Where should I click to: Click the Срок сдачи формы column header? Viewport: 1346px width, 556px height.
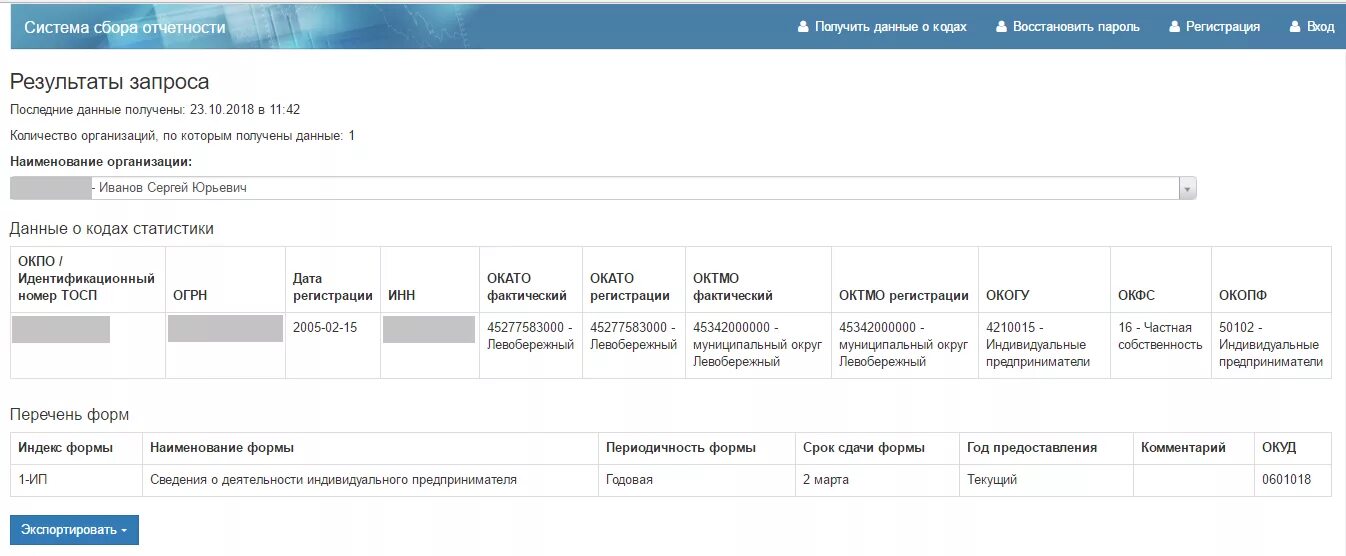pyautogui.click(x=877, y=448)
